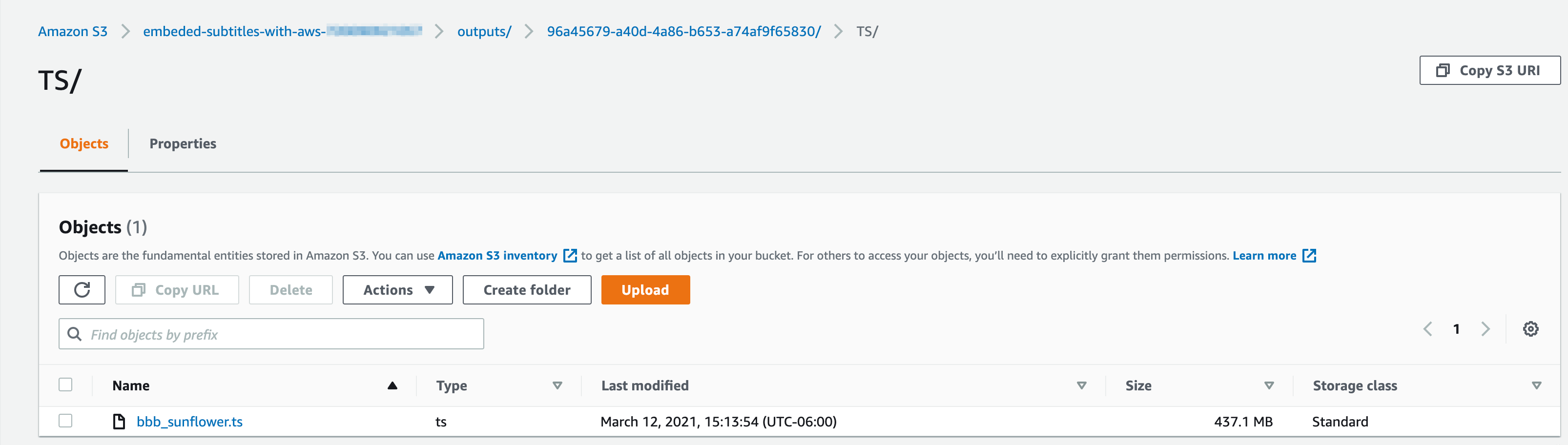1568x445 pixels.
Task: Open the outputs/ breadcrumb link
Action: (x=484, y=32)
